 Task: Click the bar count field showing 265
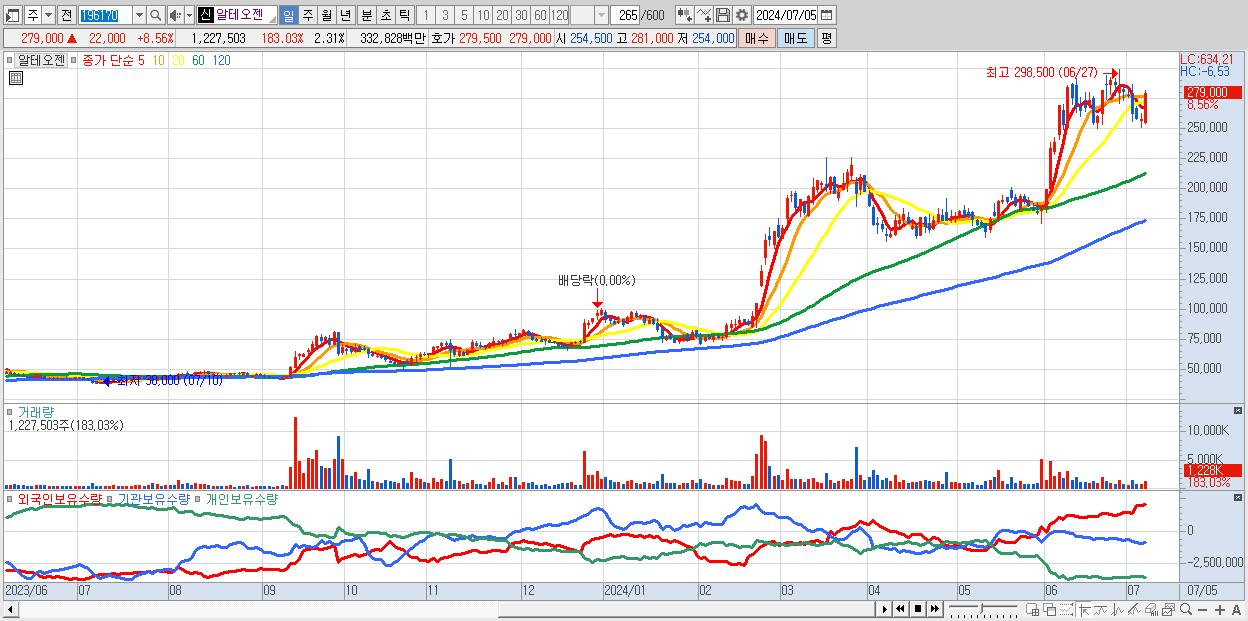pos(626,15)
